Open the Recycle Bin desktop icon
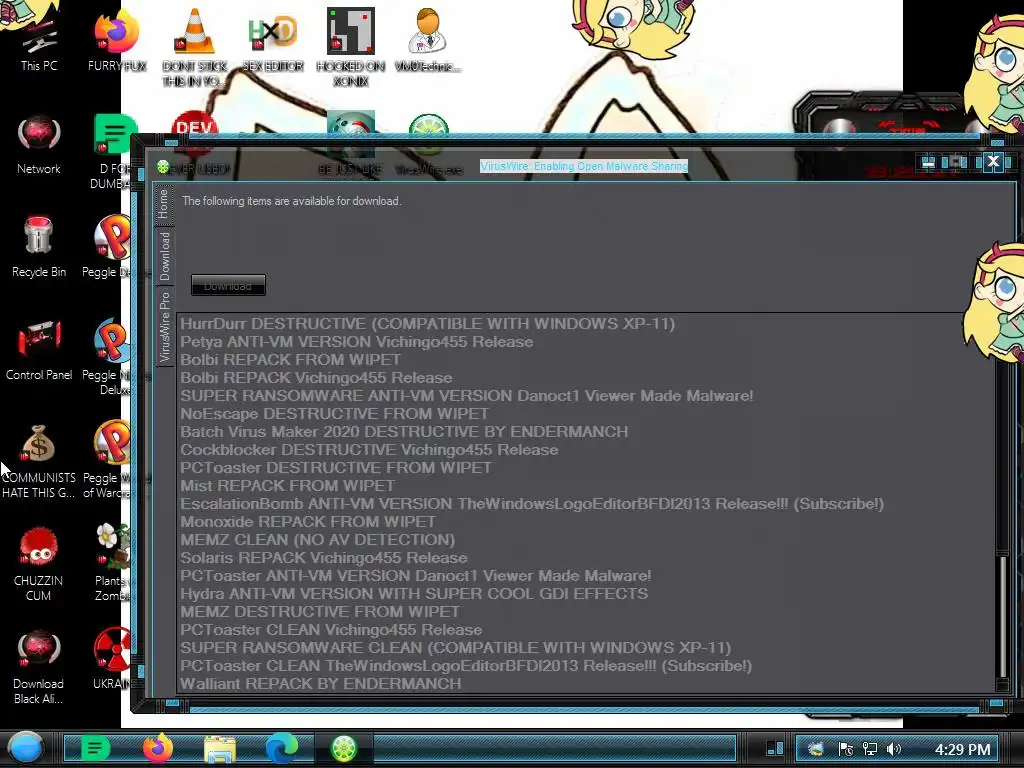 click(39, 247)
